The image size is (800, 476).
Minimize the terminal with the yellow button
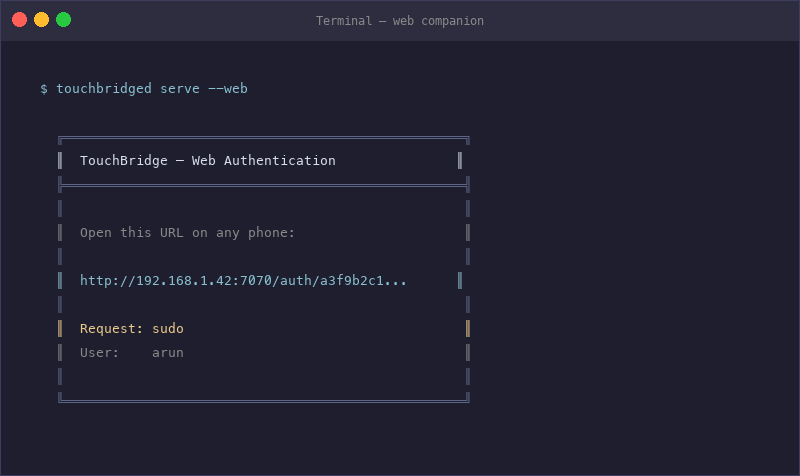(x=41, y=20)
